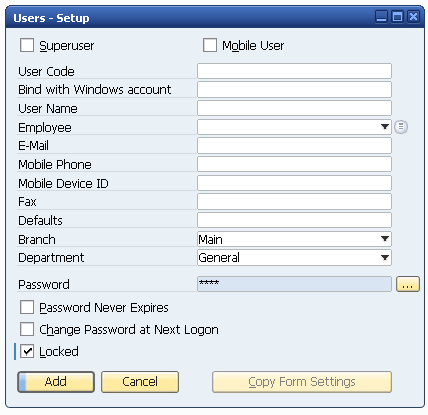The width and height of the screenshot is (428, 415).
Task: Open the Department dropdown showing General
Action: [x=385, y=258]
